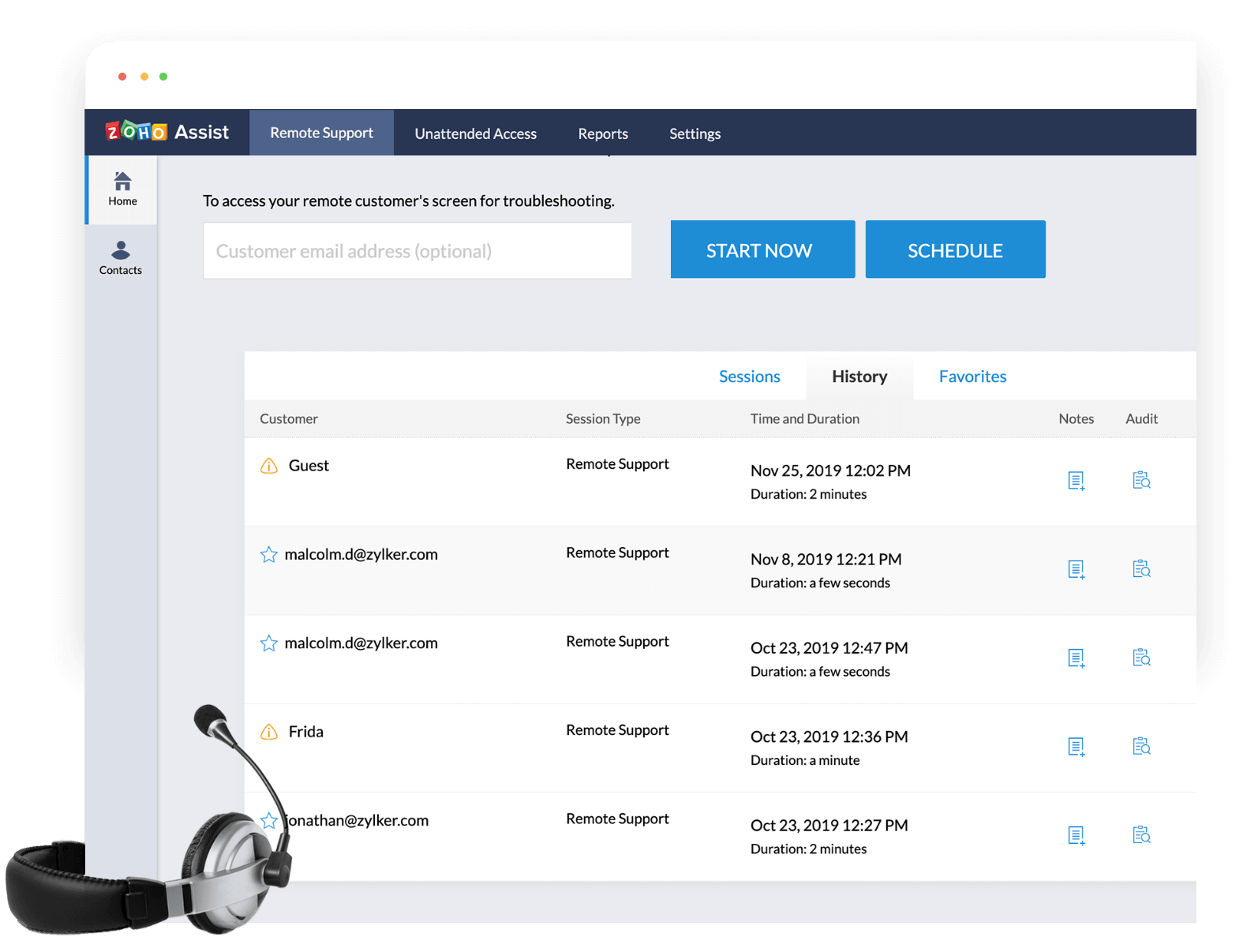
Task: Click the warning icon next to Guest
Action: (x=269, y=466)
